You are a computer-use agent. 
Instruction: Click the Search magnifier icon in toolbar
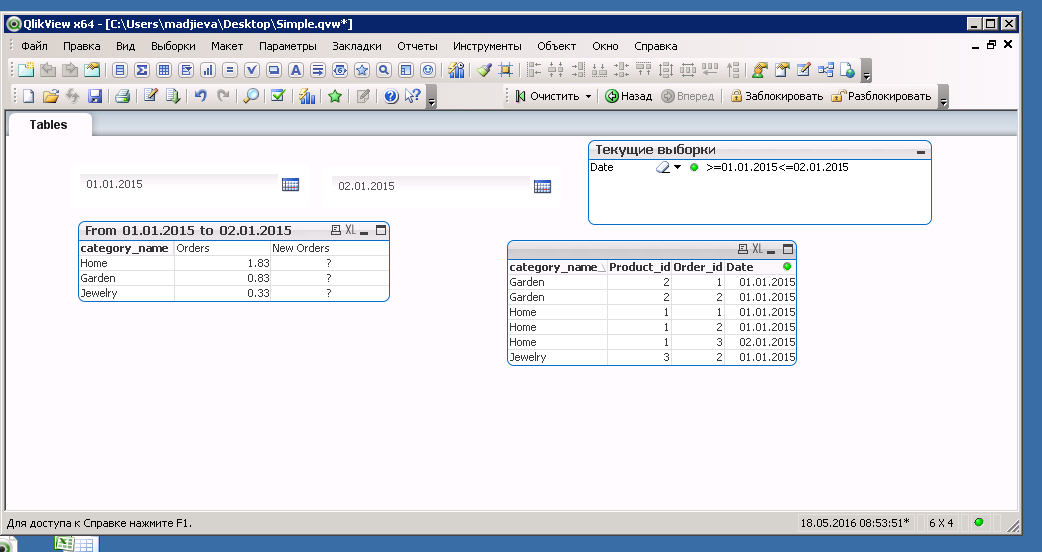coord(251,96)
